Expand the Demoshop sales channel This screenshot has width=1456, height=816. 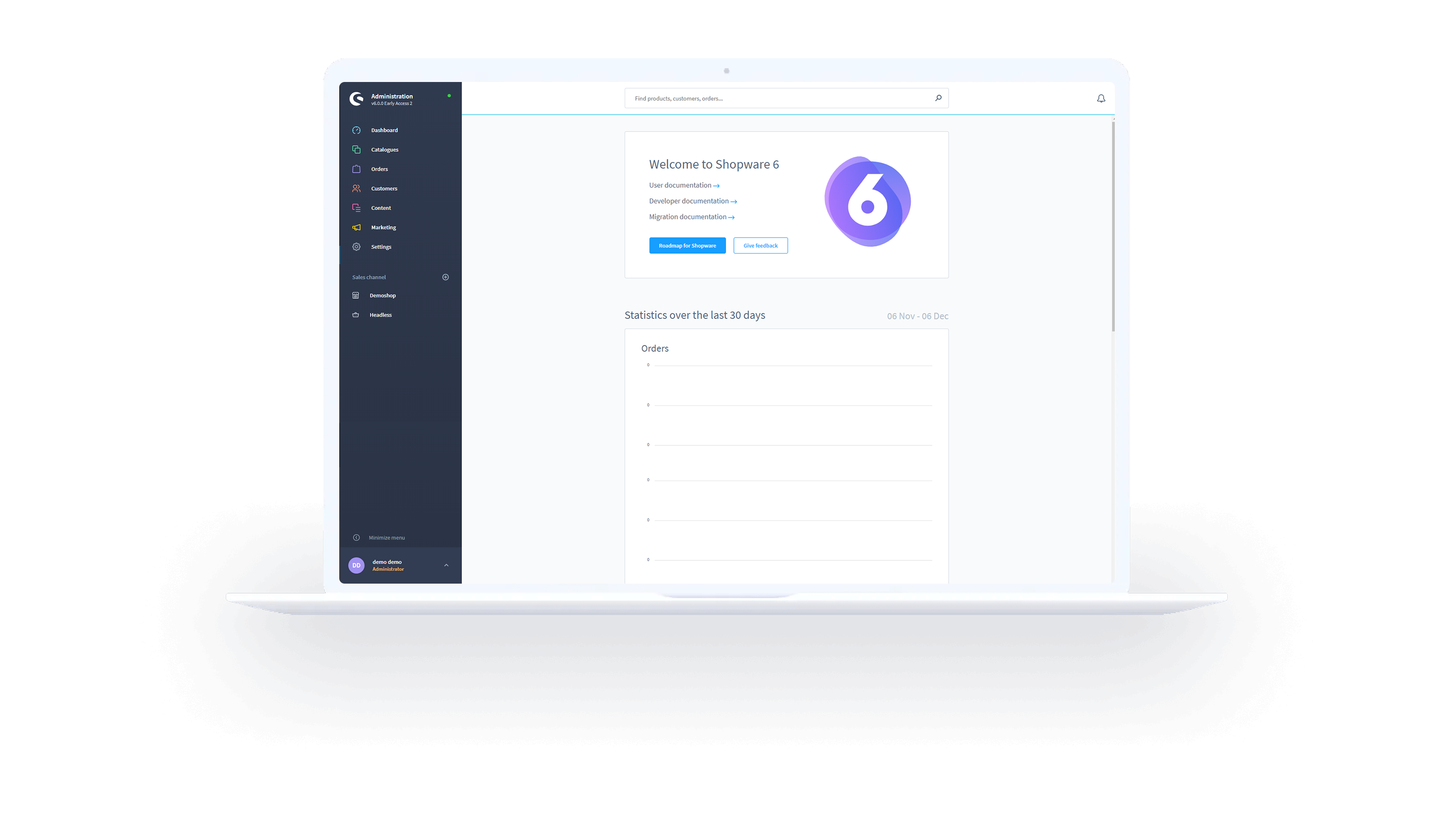click(x=382, y=295)
